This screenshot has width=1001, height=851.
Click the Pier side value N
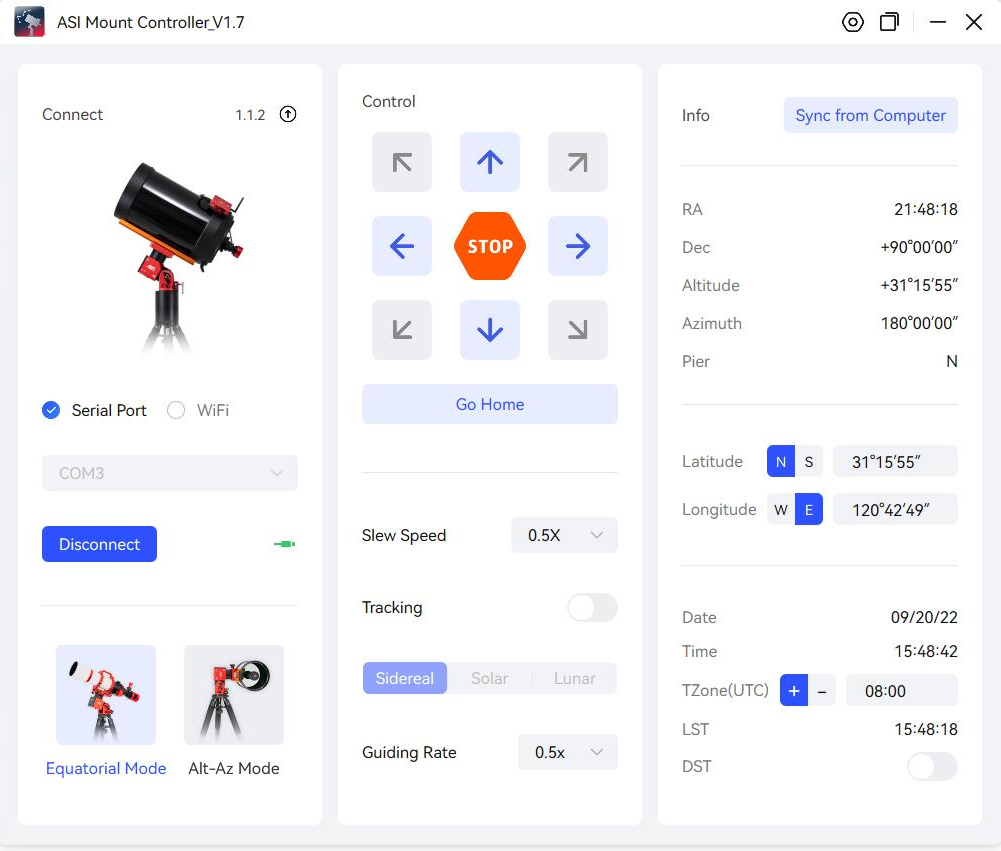(952, 361)
